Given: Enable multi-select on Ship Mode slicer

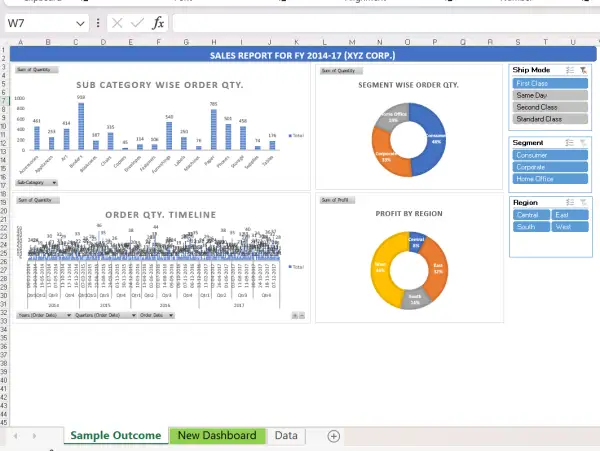Looking at the screenshot, I should pos(569,70).
